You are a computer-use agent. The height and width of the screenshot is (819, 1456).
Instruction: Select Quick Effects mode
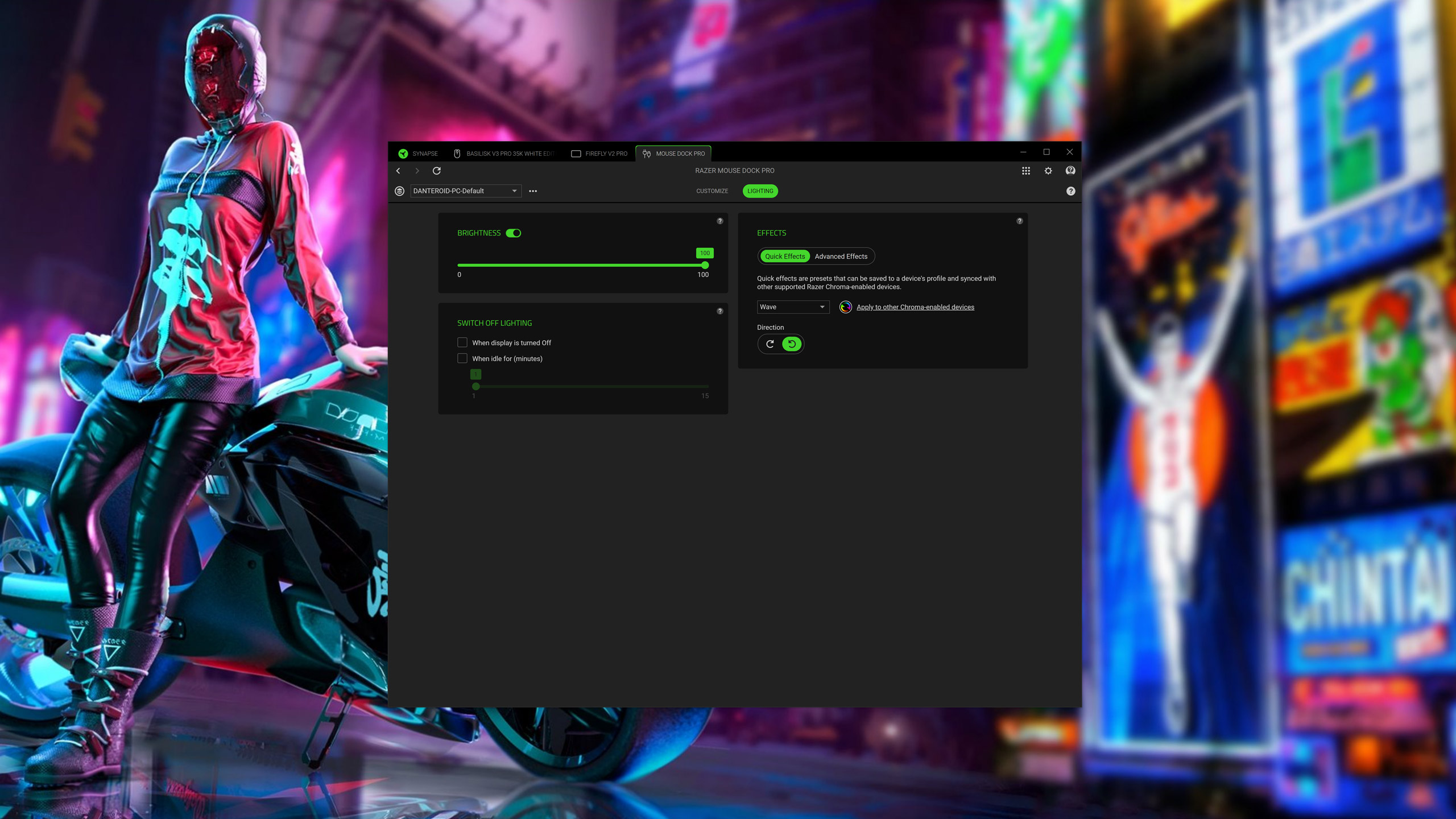coord(785,257)
